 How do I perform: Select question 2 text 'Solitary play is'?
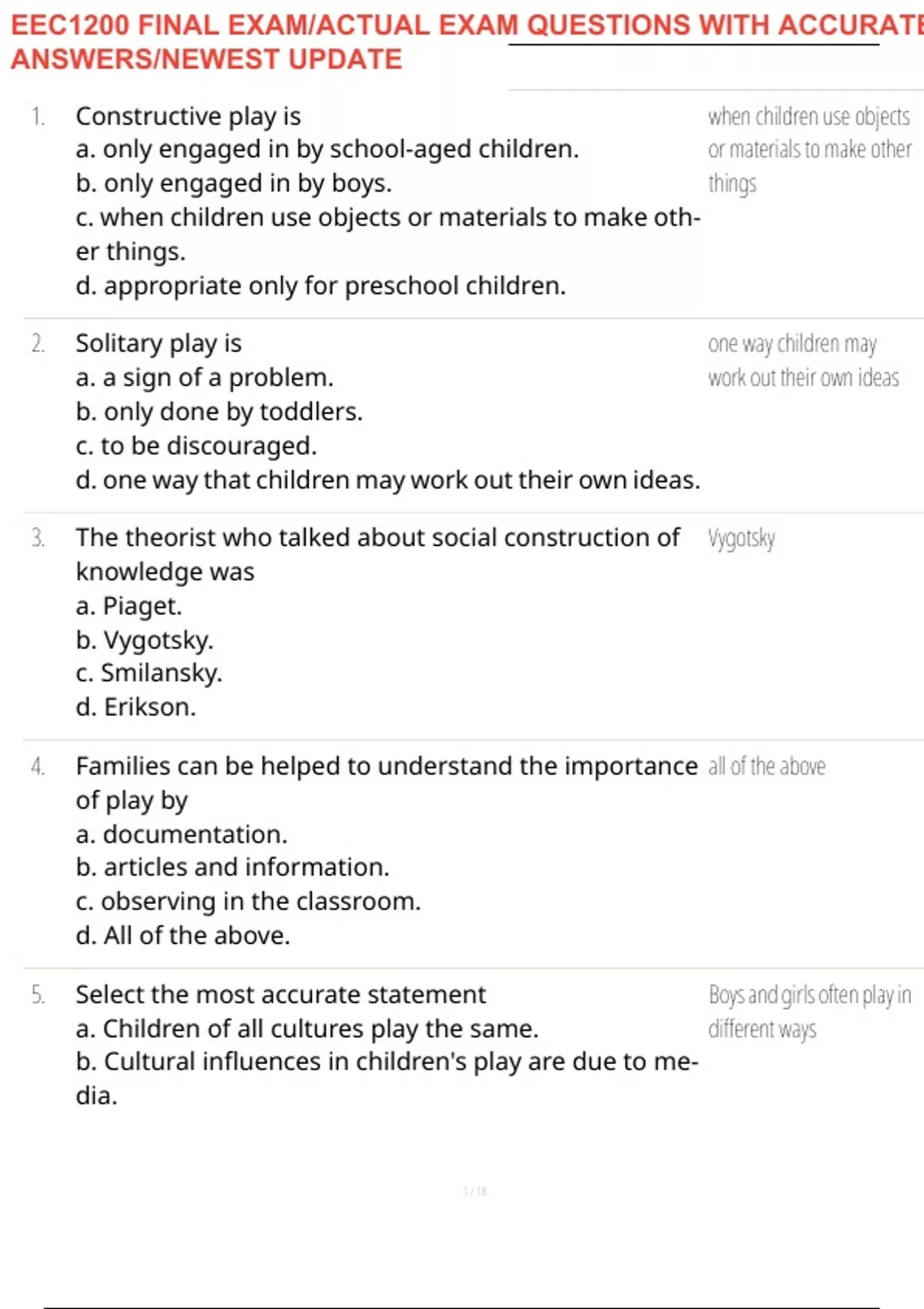159,343
